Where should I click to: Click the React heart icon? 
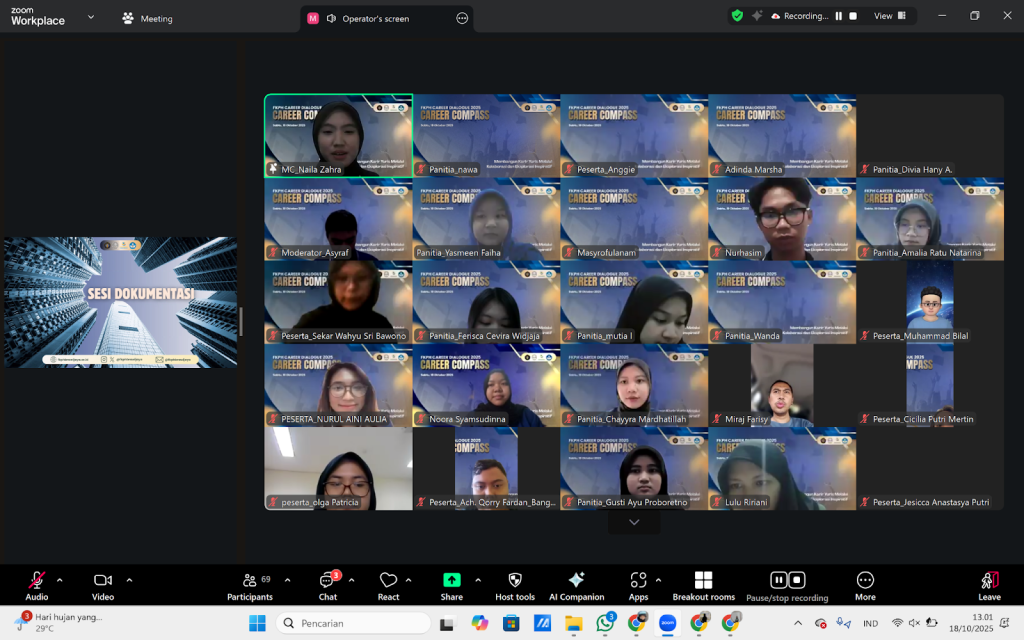tap(389, 584)
